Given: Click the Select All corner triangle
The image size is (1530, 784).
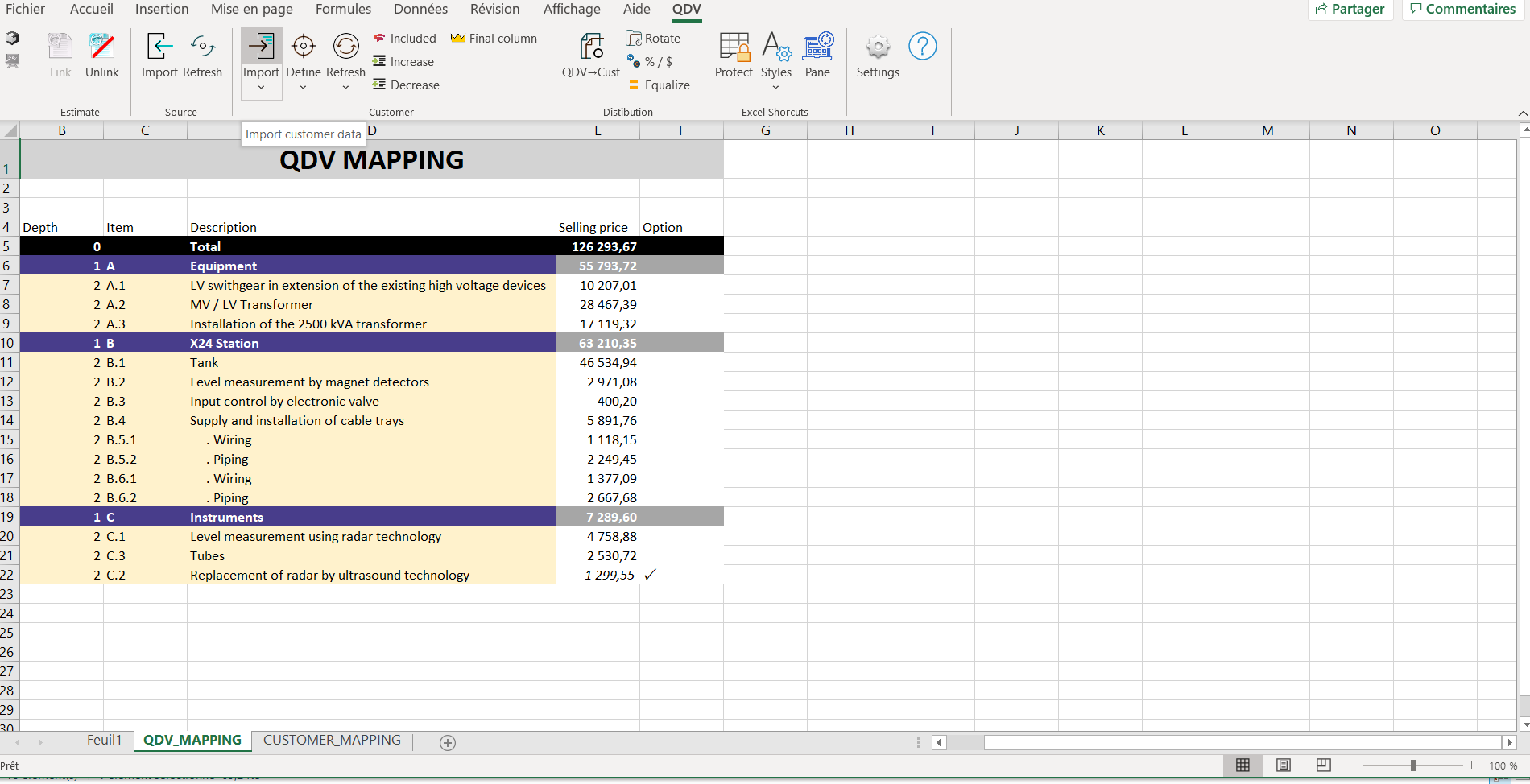Looking at the screenshot, I should (10, 130).
